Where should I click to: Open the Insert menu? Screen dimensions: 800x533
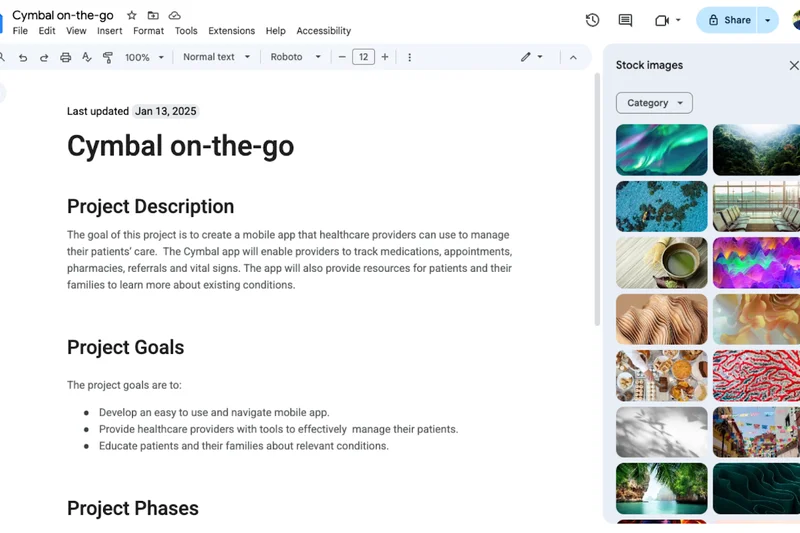click(x=110, y=31)
